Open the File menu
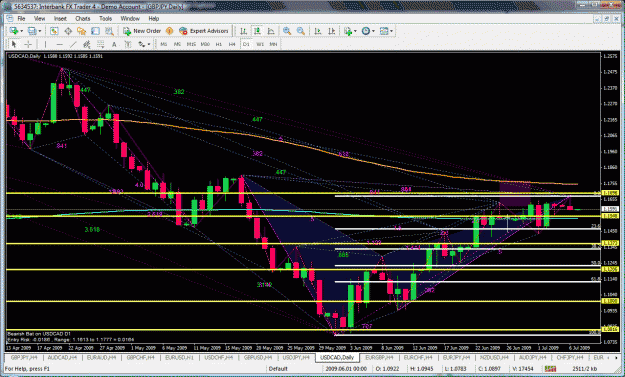This screenshot has width=625, height=377. 21,18
